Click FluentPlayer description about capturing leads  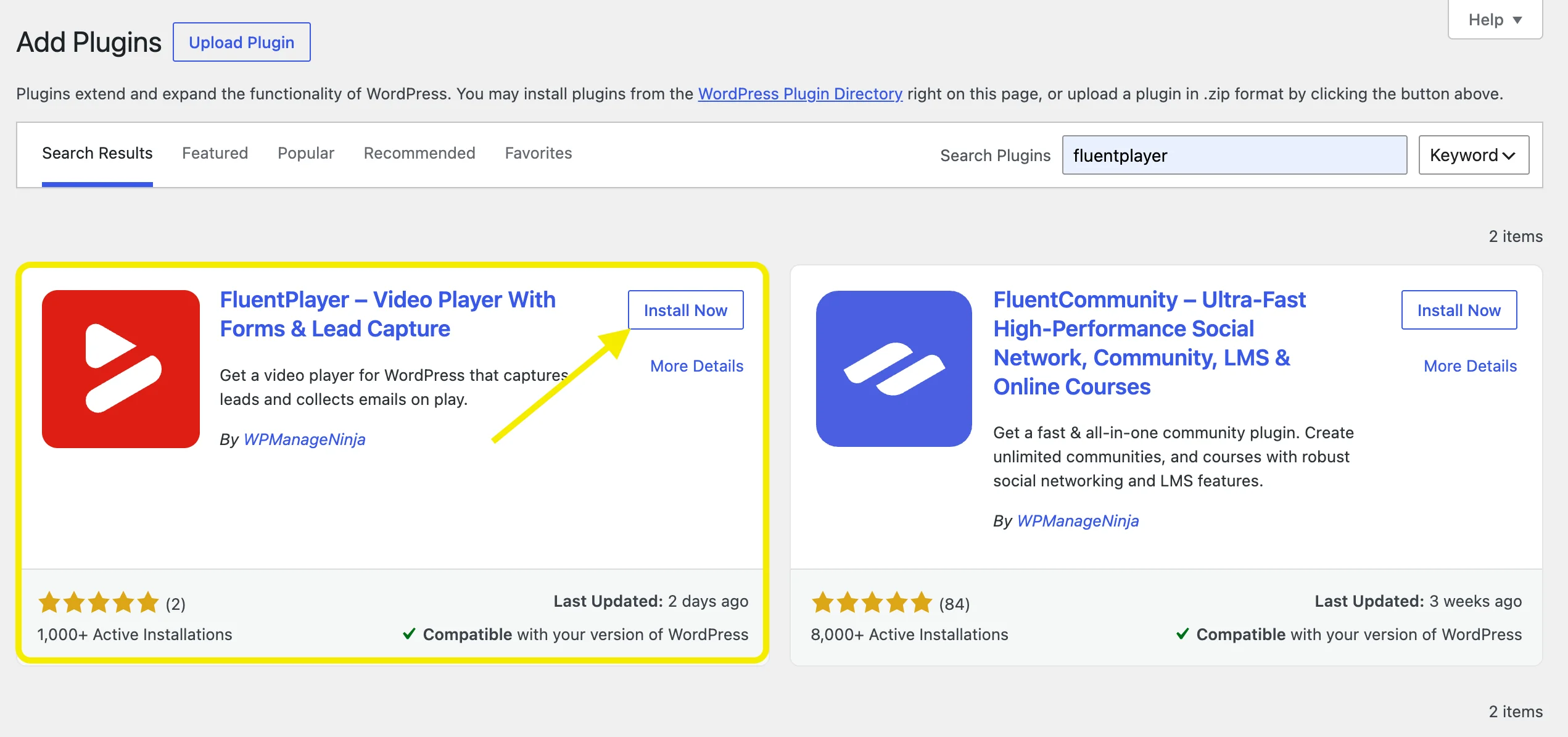(394, 387)
